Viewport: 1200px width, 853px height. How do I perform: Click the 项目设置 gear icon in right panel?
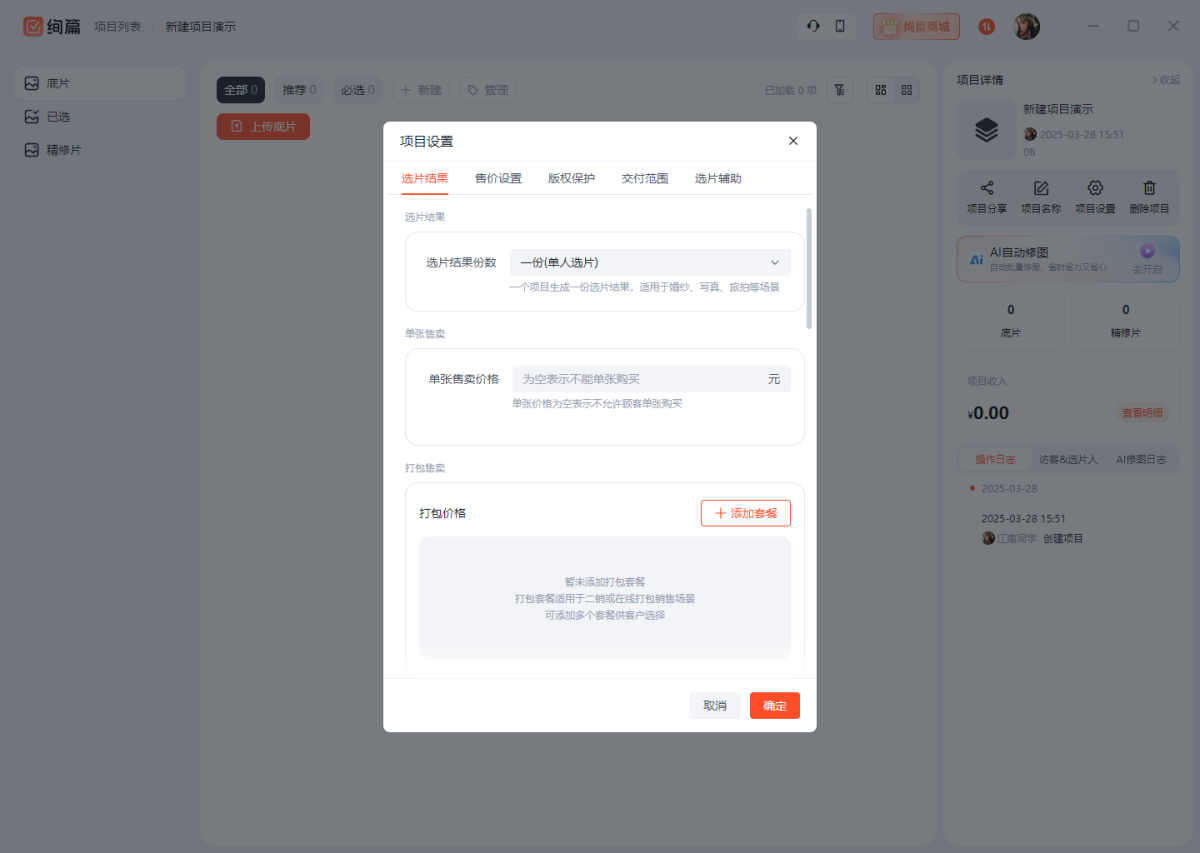tap(1095, 188)
